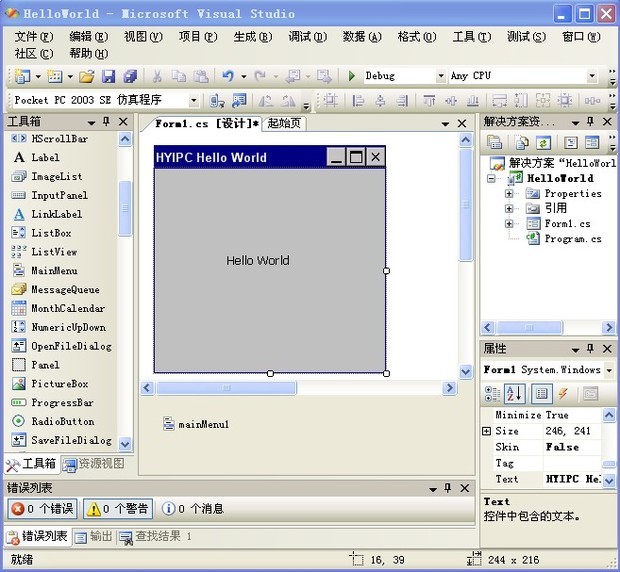Toggle auto-hide pin on Properties panel
The width and height of the screenshot is (620, 572).
tap(590, 349)
